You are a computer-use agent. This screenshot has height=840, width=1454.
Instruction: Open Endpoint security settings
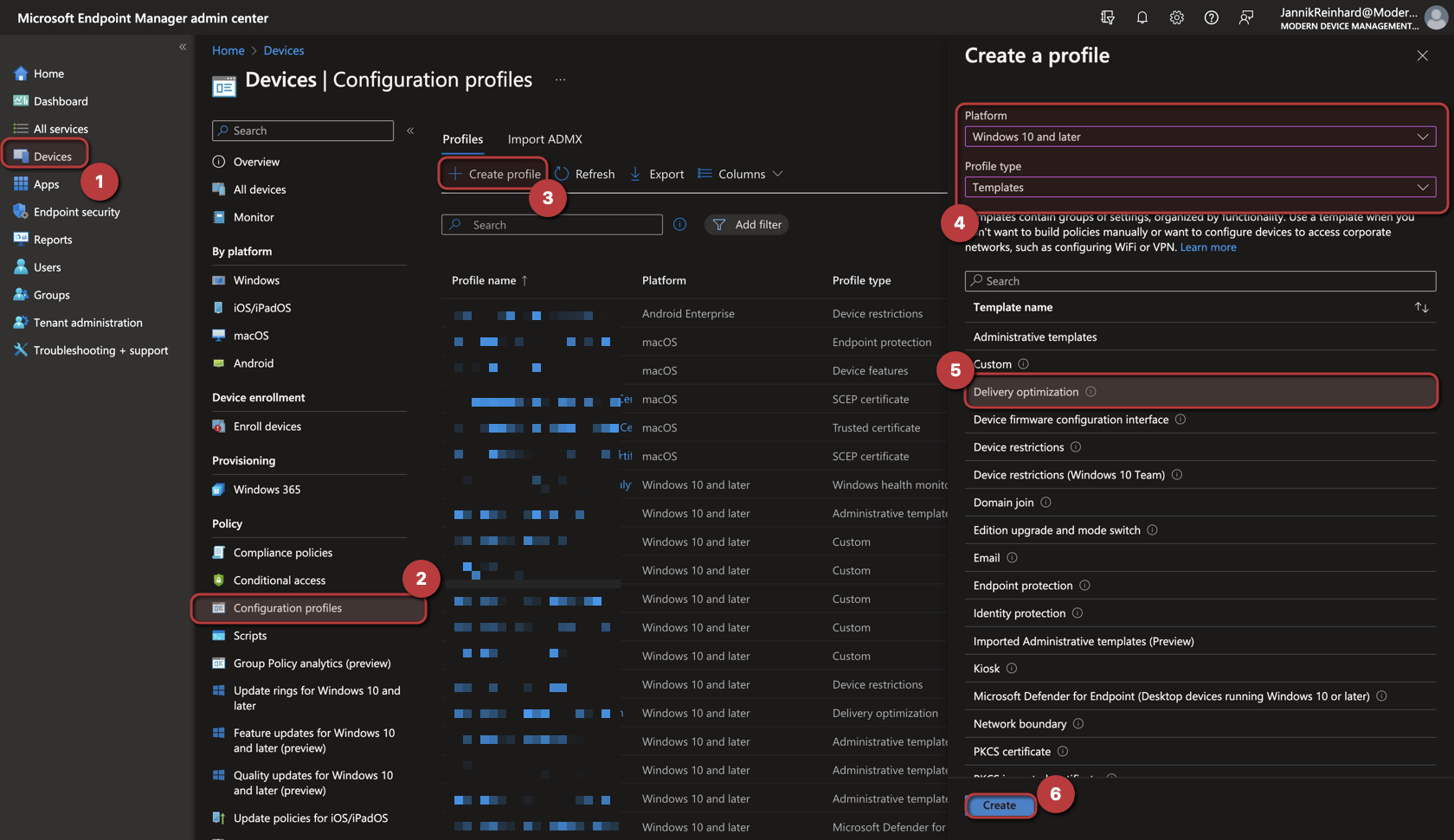tap(75, 211)
